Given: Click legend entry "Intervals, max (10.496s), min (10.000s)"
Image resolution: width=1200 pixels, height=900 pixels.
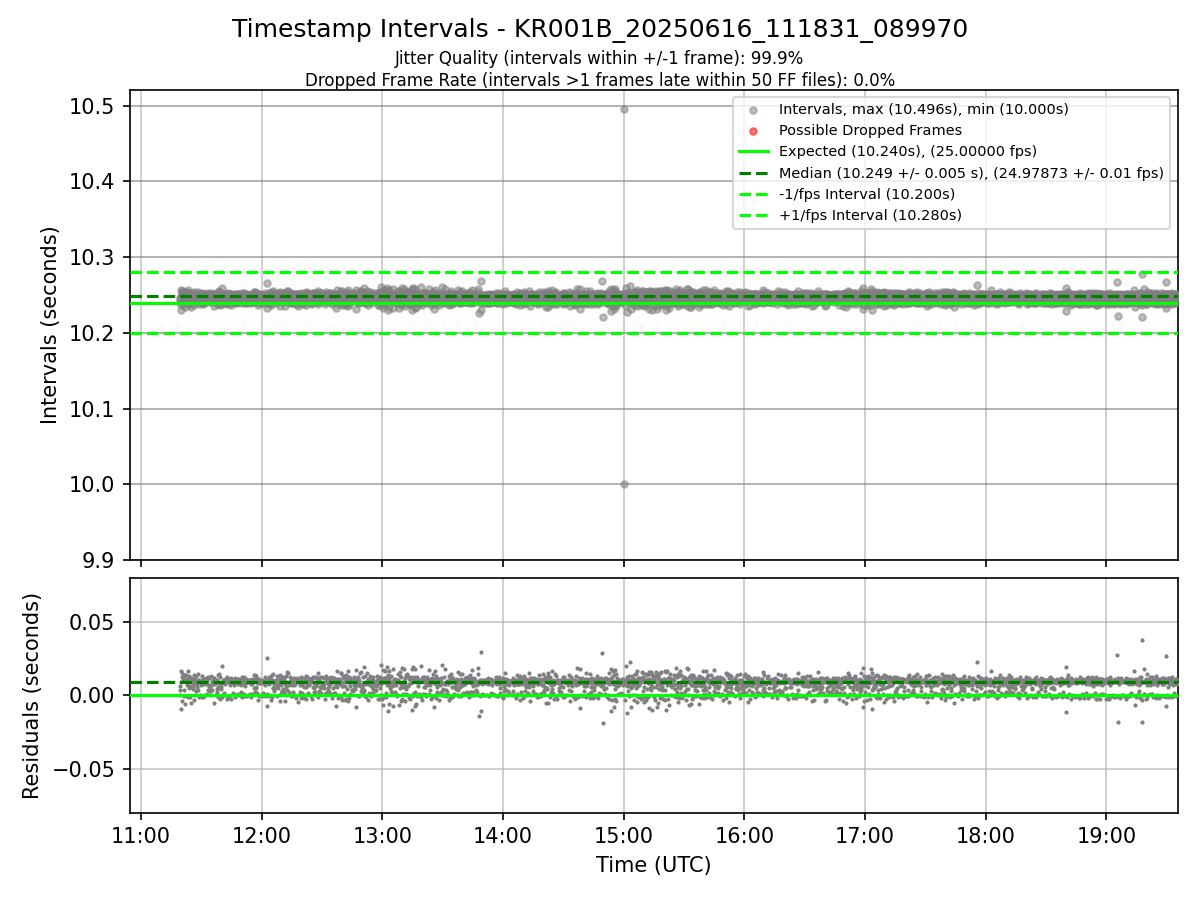Looking at the screenshot, I should [923, 109].
